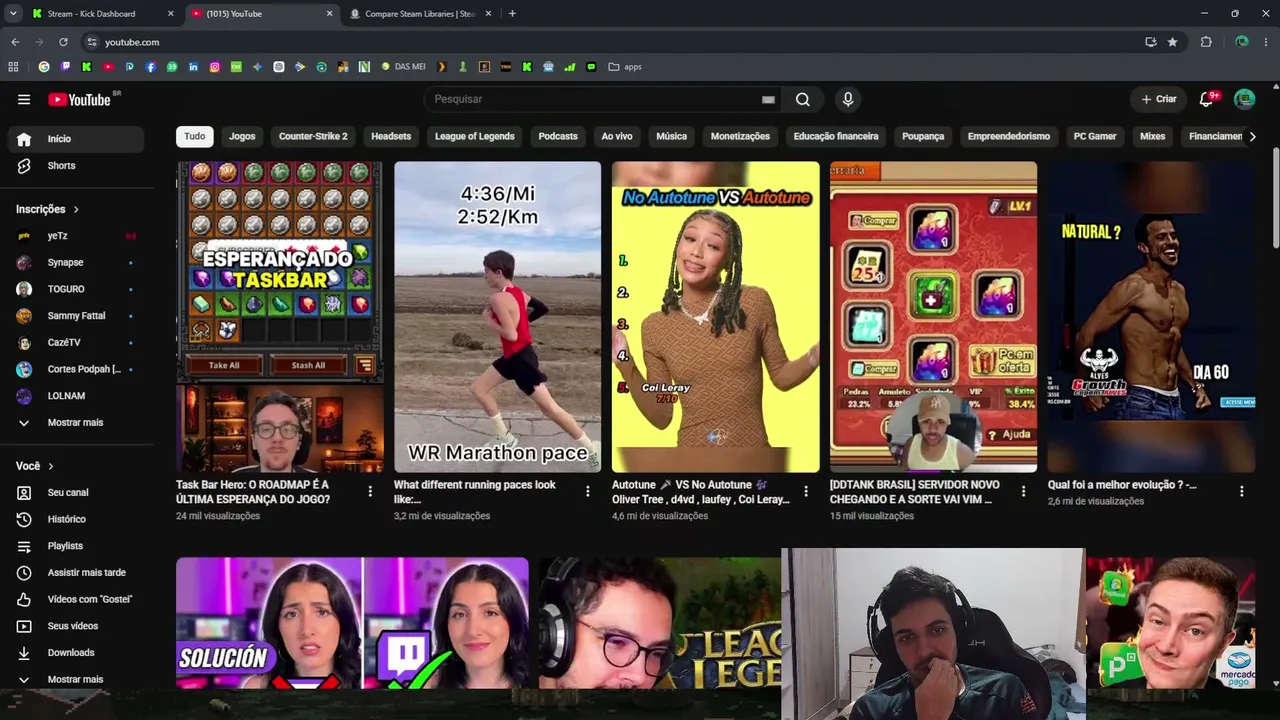This screenshot has height=720, width=1280.
Task: Open the WR Marathon pace Short thumbnail
Action: pos(497,317)
